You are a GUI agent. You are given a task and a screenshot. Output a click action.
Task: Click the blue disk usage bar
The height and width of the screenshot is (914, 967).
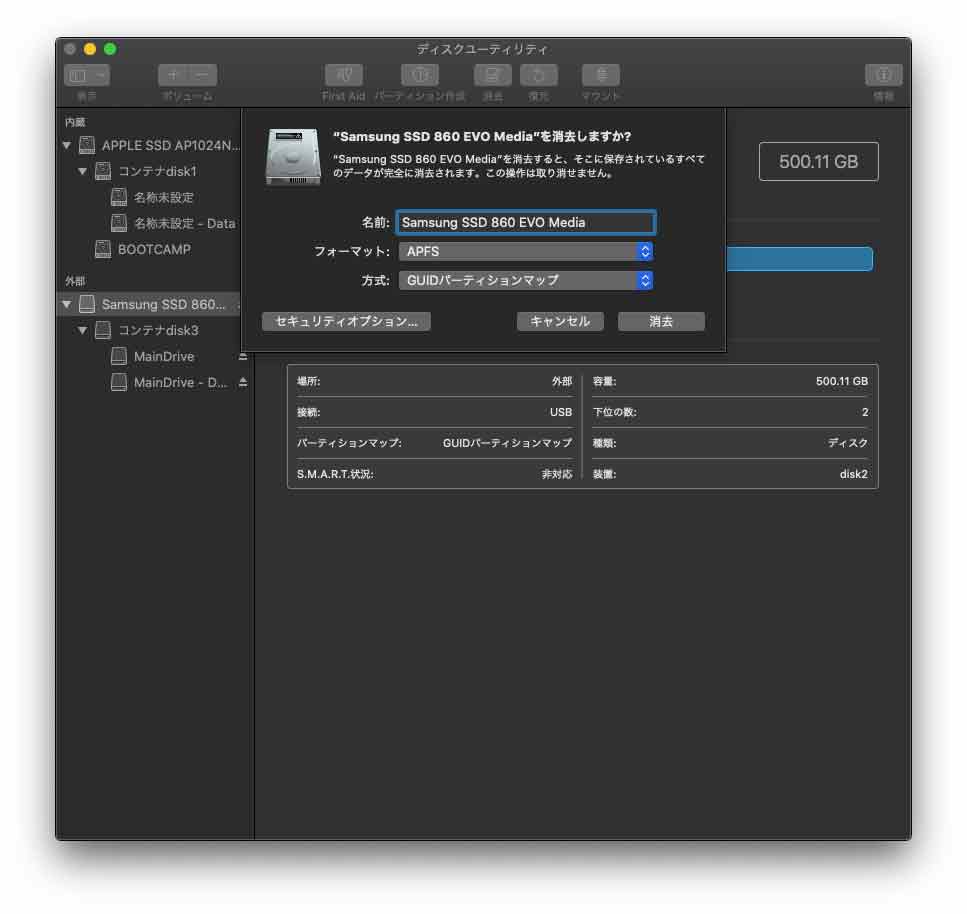tap(799, 259)
